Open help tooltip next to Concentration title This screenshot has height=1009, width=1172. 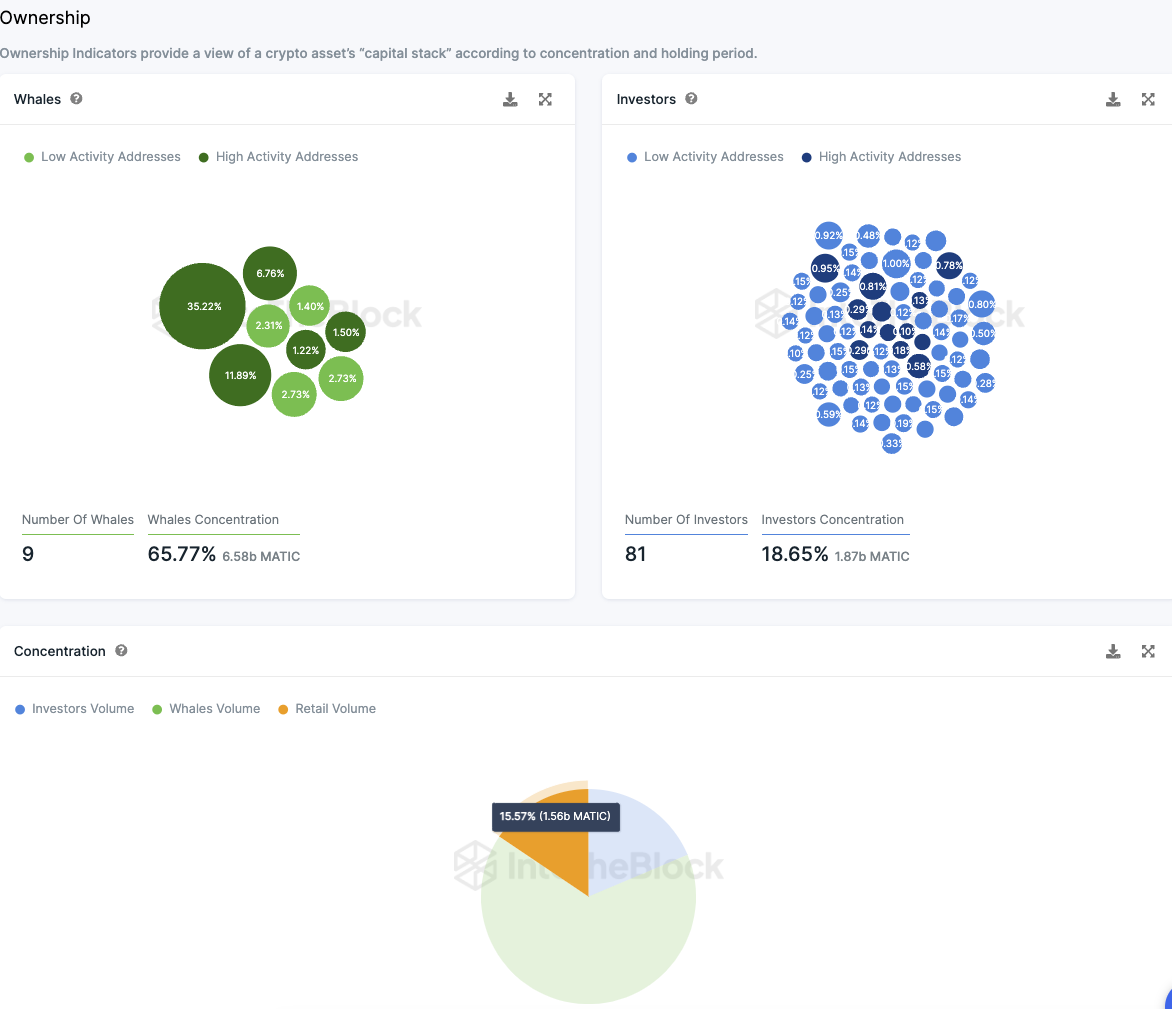click(121, 650)
